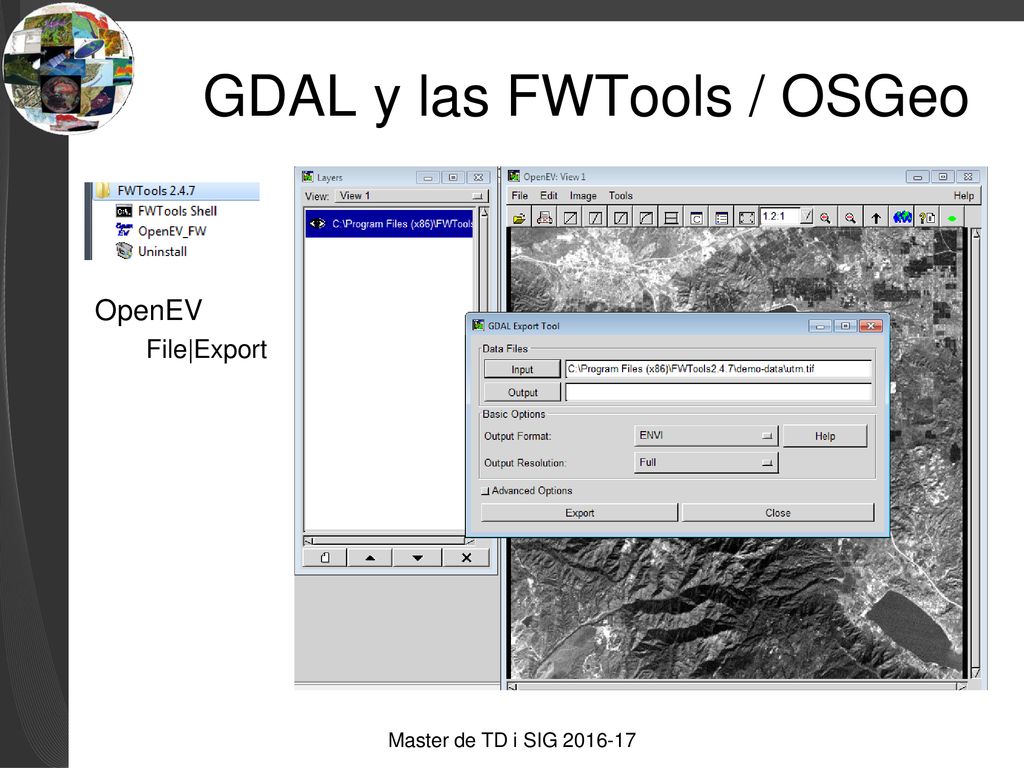Click the Export button

(x=579, y=513)
